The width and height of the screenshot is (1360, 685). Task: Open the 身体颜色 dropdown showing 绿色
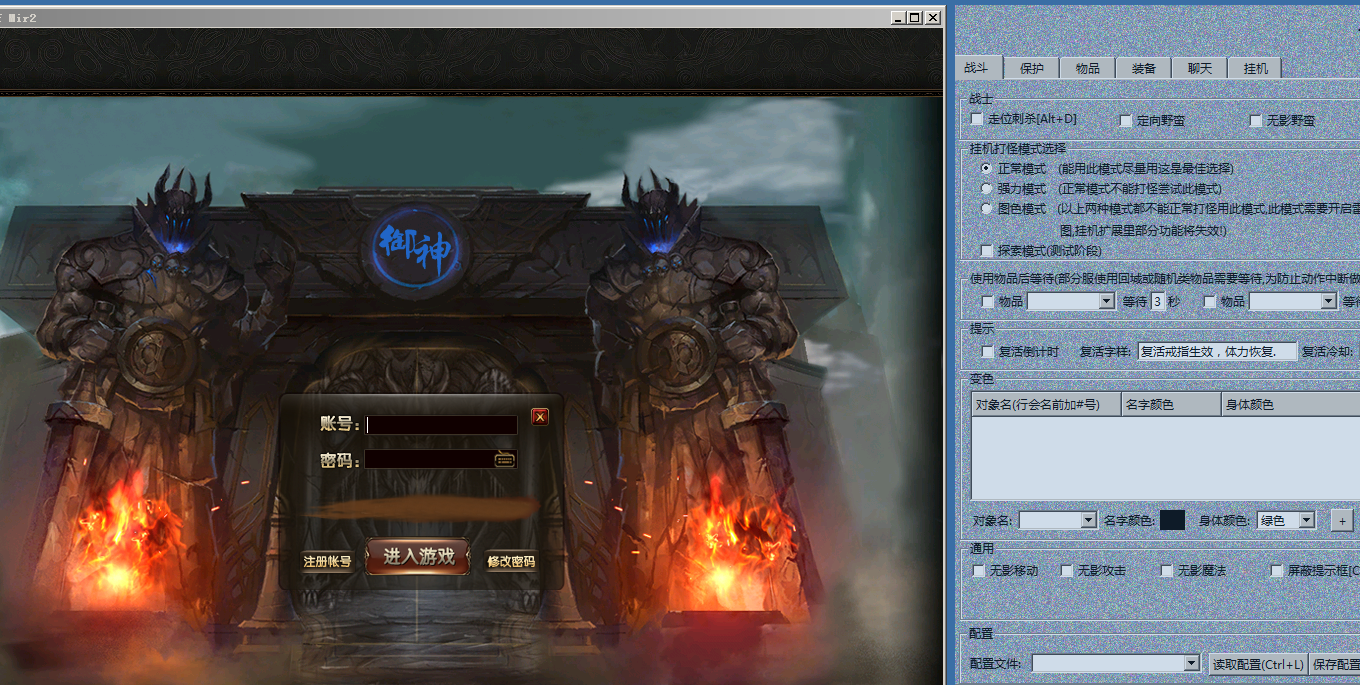1306,520
